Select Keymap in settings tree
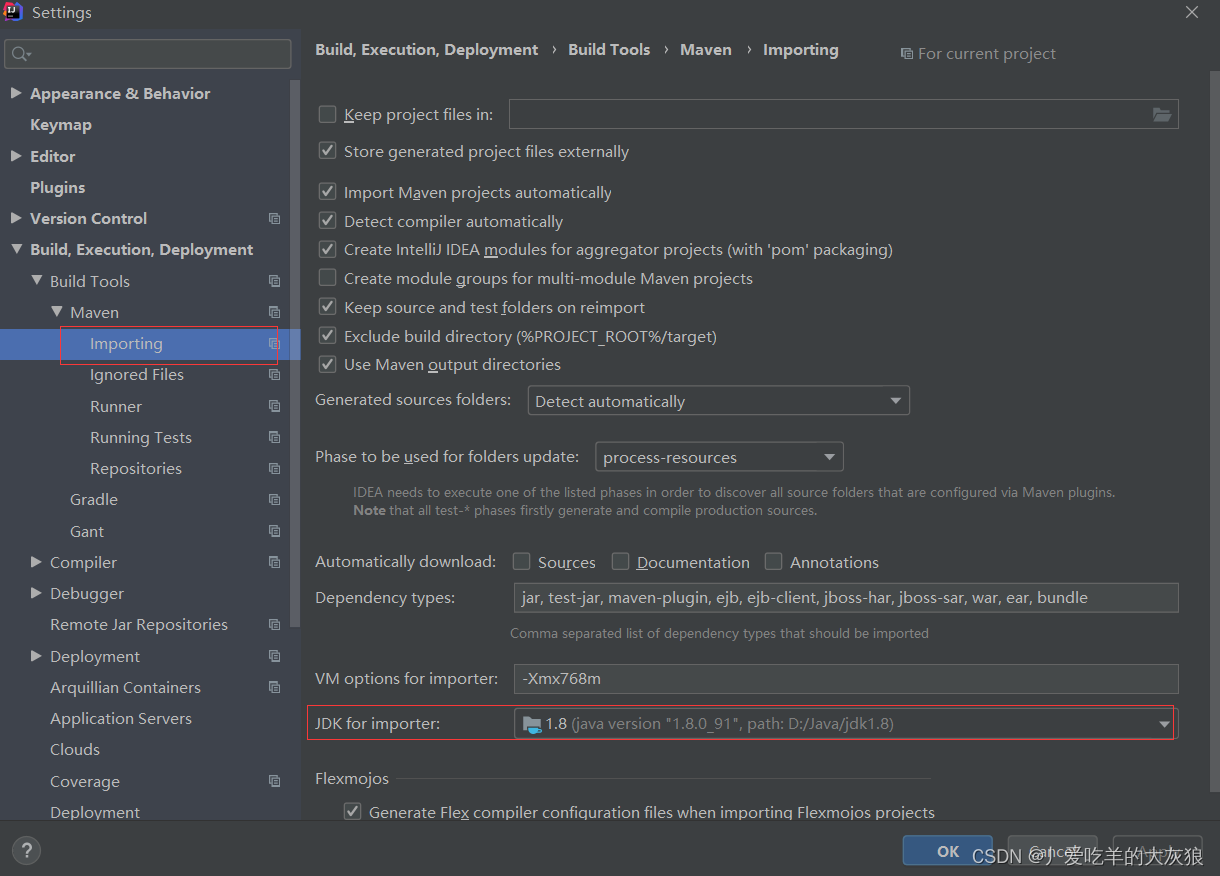The image size is (1220, 876). (61, 125)
